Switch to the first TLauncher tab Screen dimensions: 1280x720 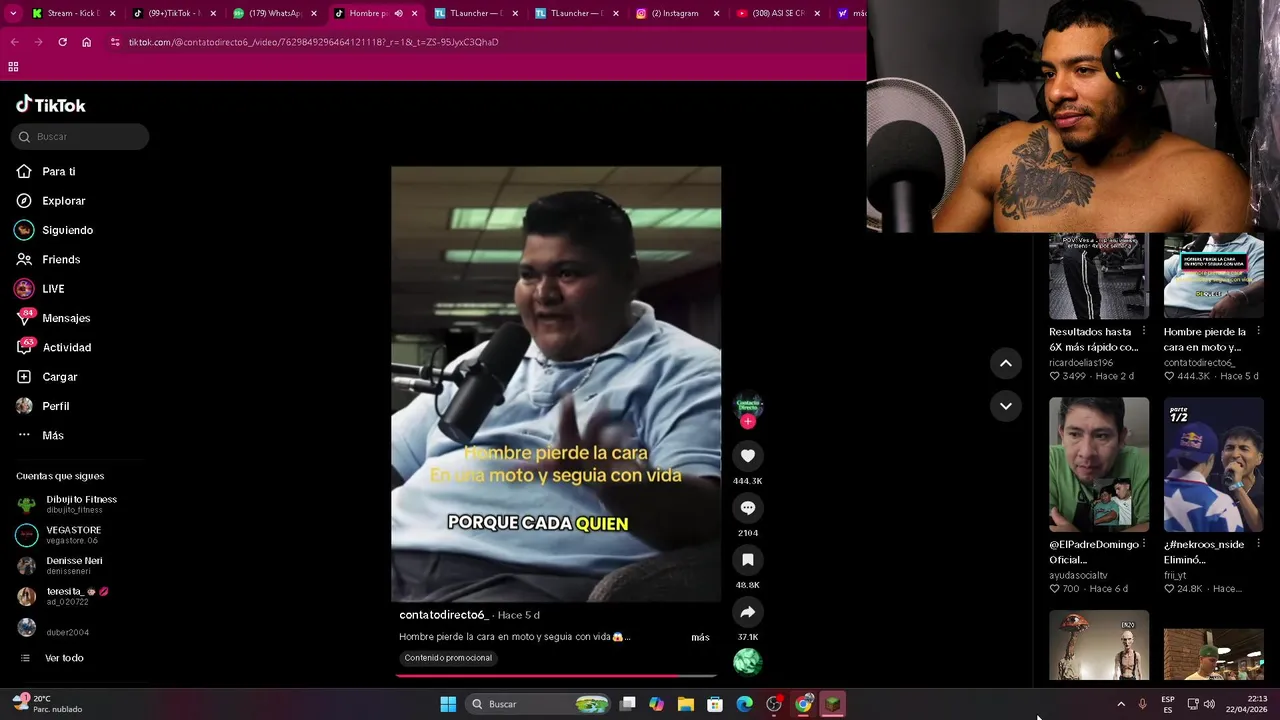pos(475,13)
